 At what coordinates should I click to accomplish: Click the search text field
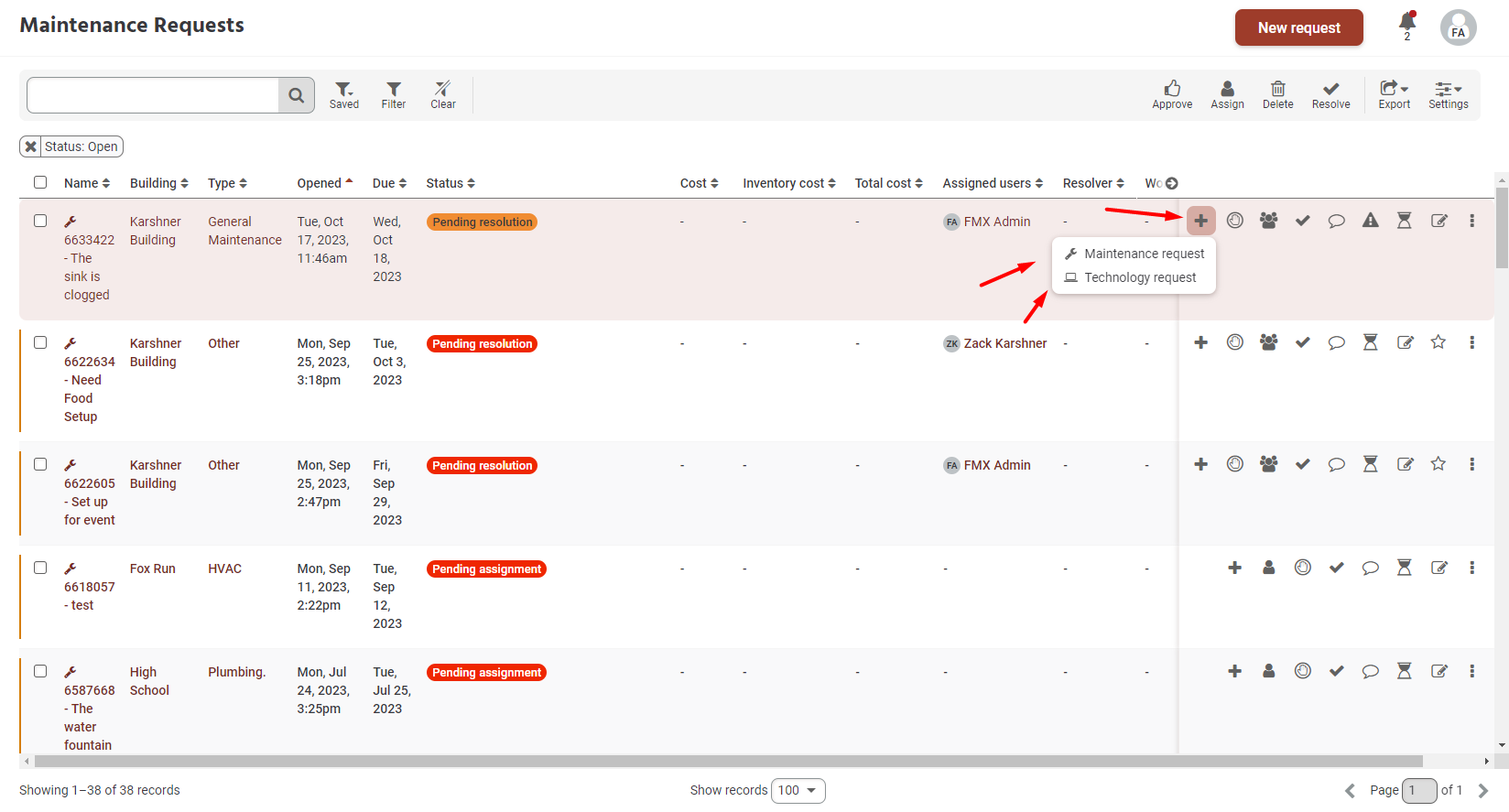153,95
